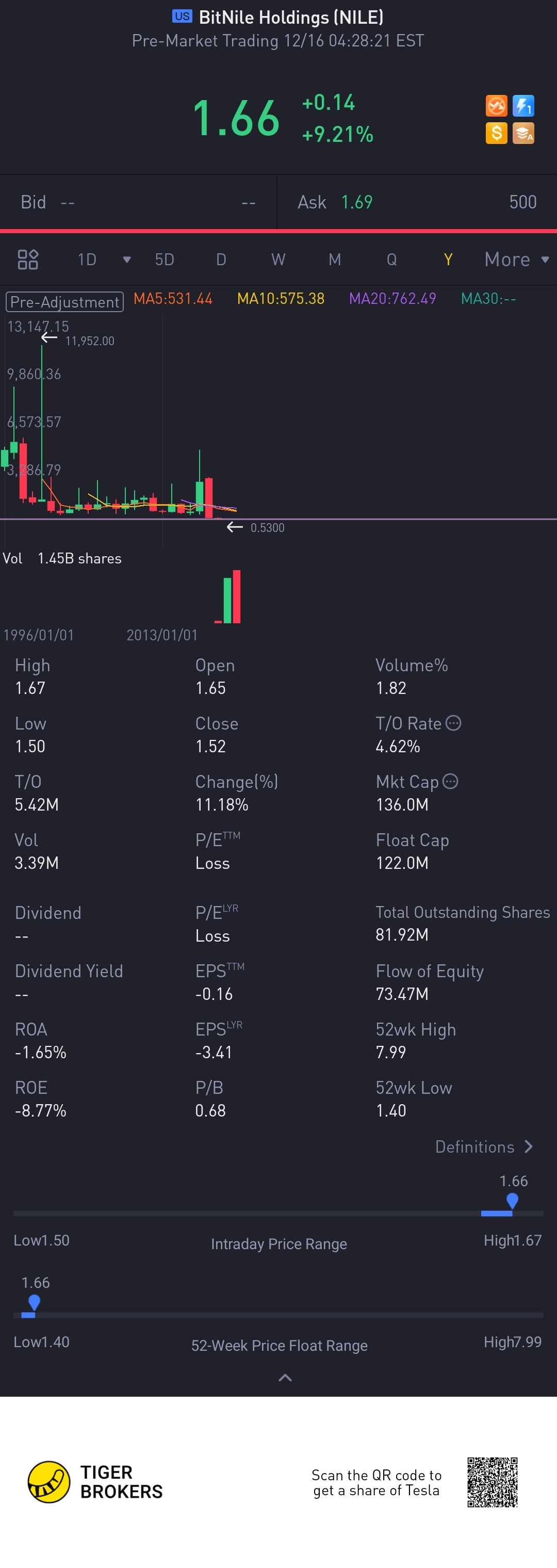Select the yearly Y chart tab
This screenshot has height=1568, width=557.
(448, 260)
